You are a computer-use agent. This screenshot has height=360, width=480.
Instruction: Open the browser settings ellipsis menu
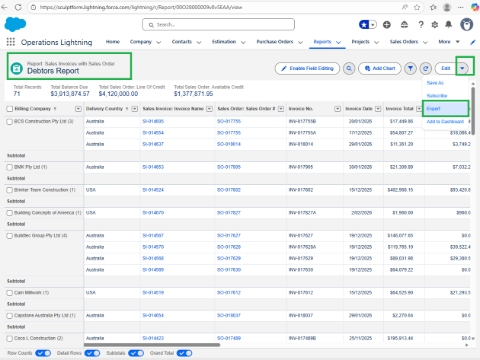click(x=461, y=7)
